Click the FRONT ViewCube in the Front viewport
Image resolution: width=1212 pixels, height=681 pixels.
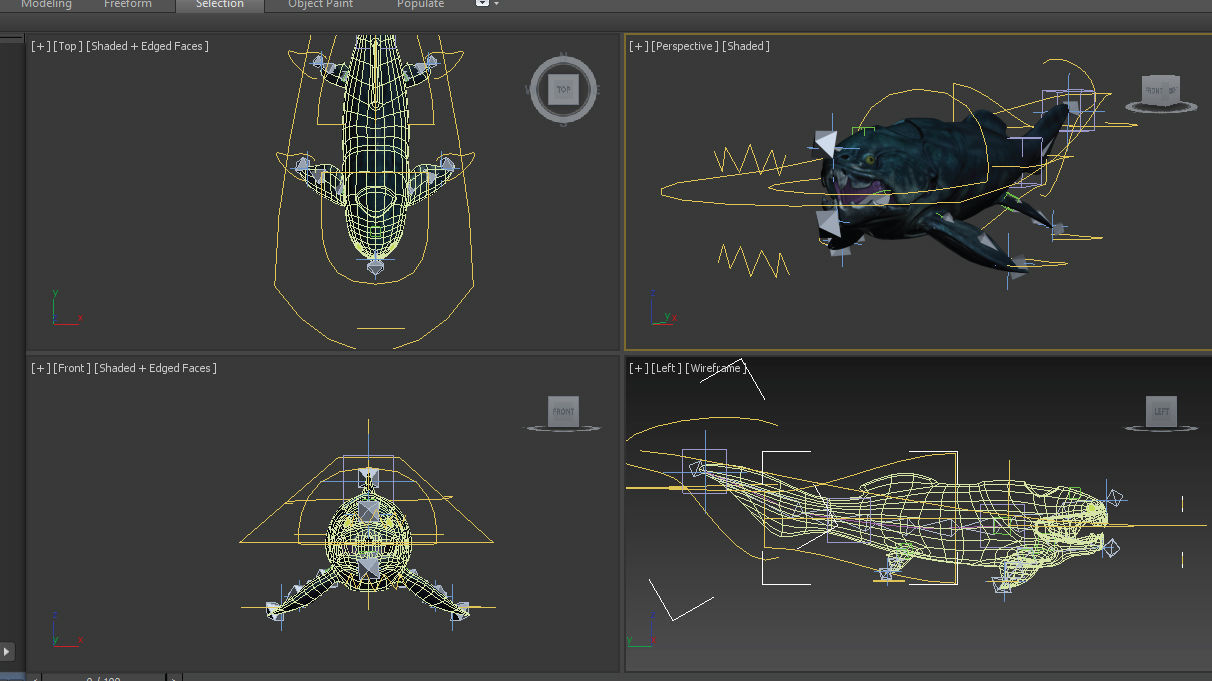(563, 411)
